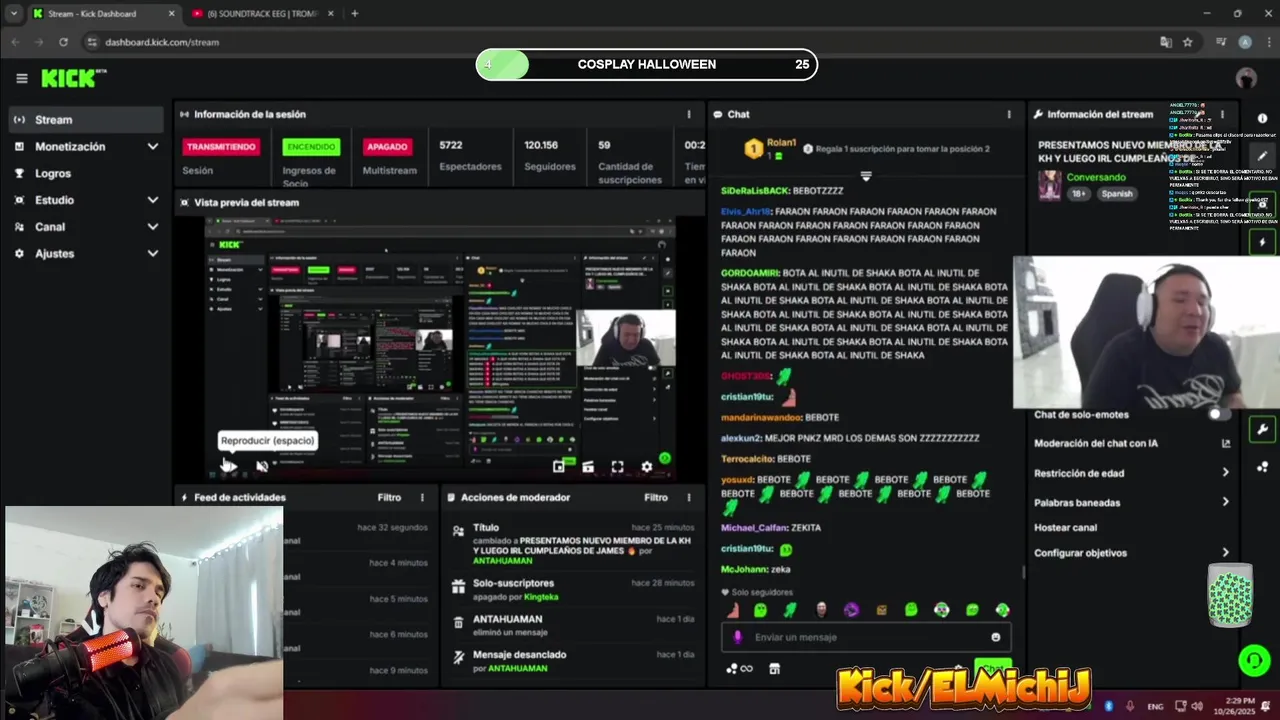The width and height of the screenshot is (1280, 720).
Task: Click the ENCENDIDO partner income badge
Action: point(311,146)
